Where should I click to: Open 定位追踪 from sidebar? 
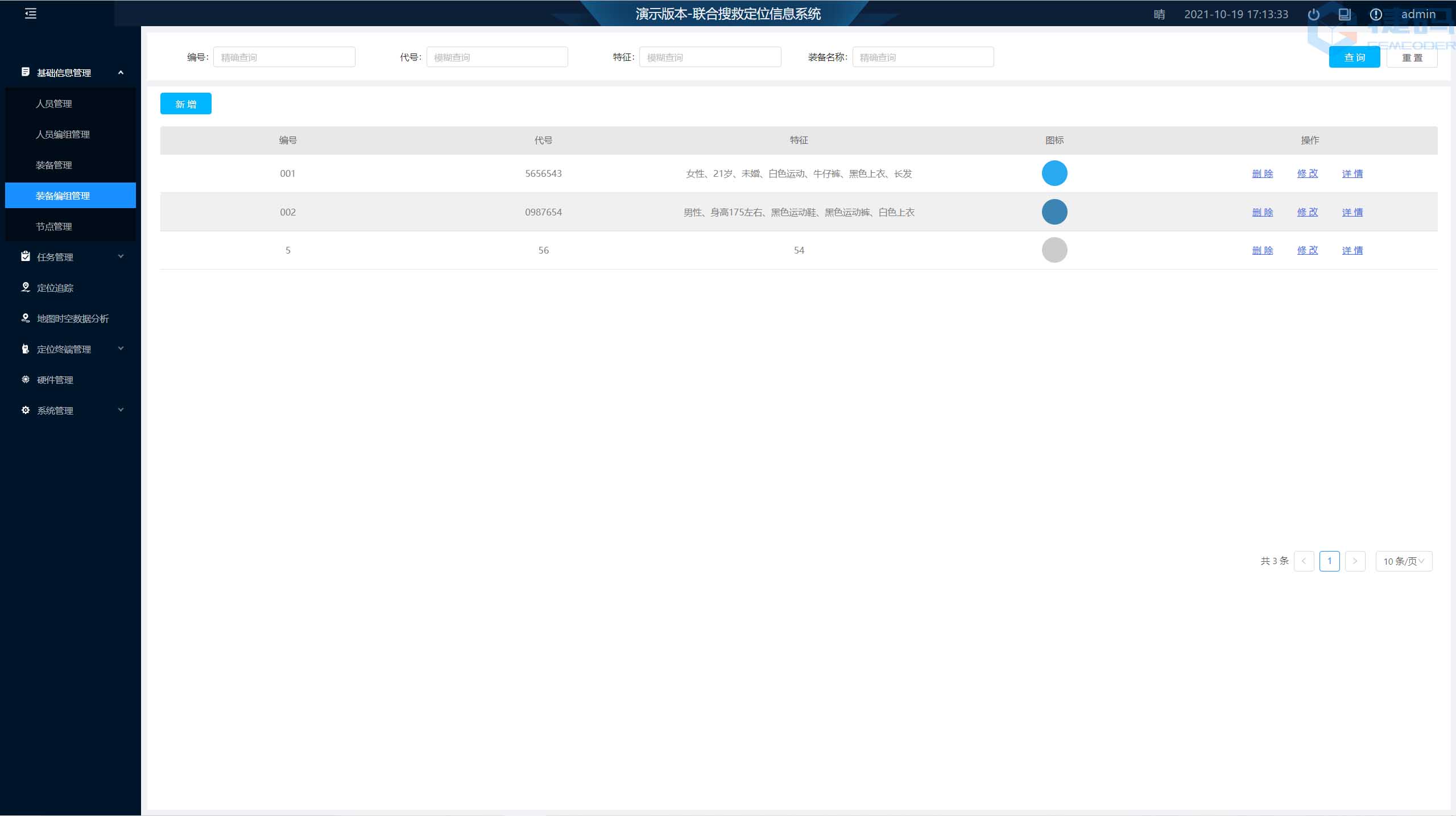54,287
